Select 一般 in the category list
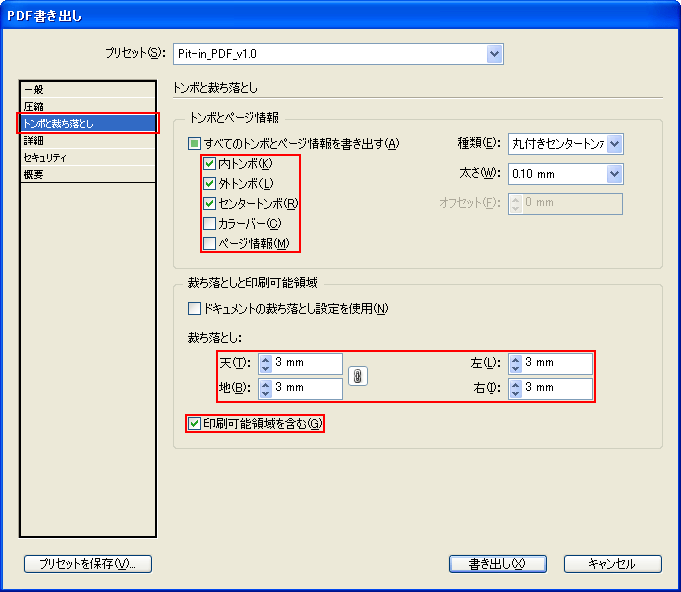Viewport: 681px width, 592px height. (34, 90)
